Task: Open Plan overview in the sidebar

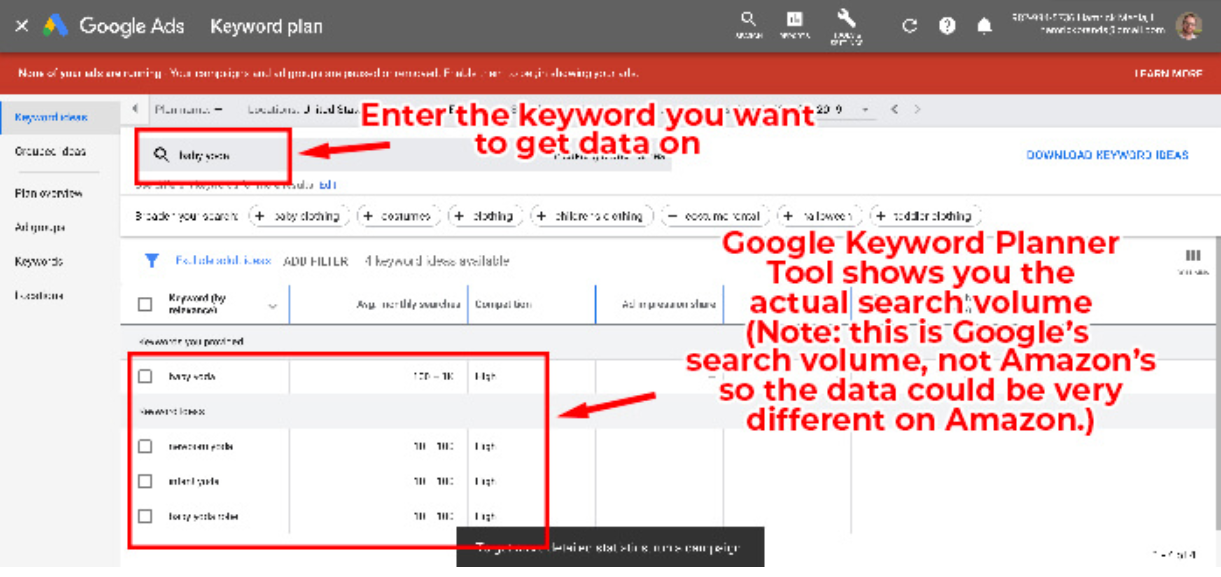Action: (49, 193)
